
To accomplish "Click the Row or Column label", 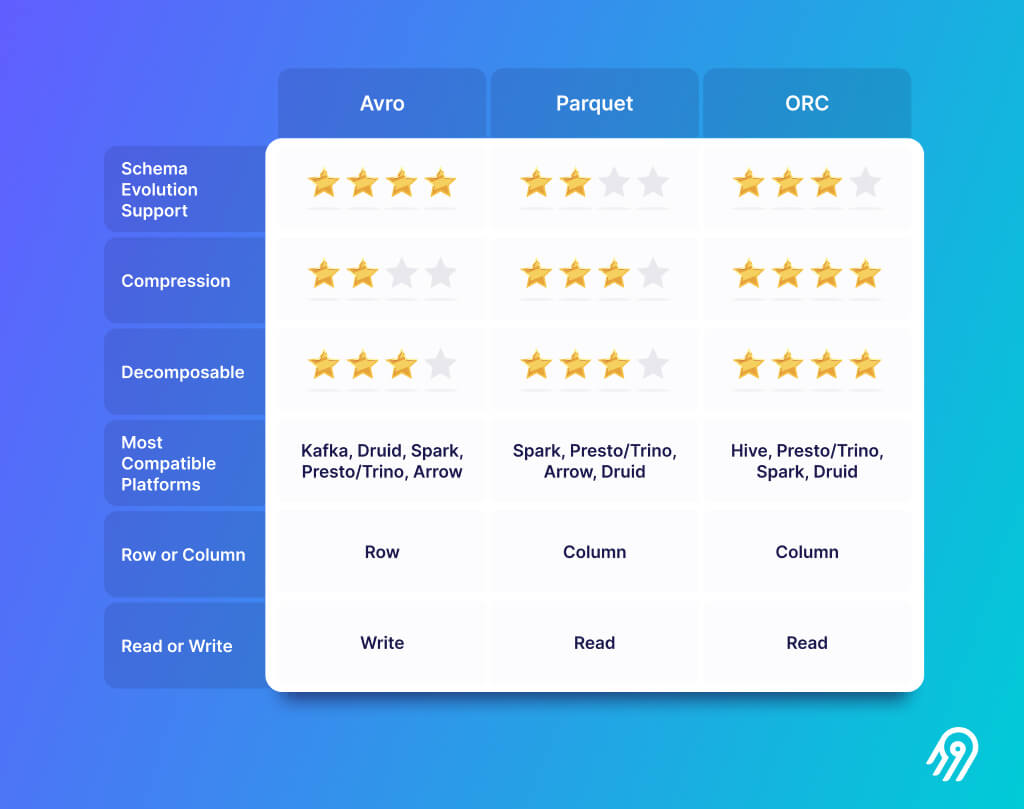I will pyautogui.click(x=185, y=554).
